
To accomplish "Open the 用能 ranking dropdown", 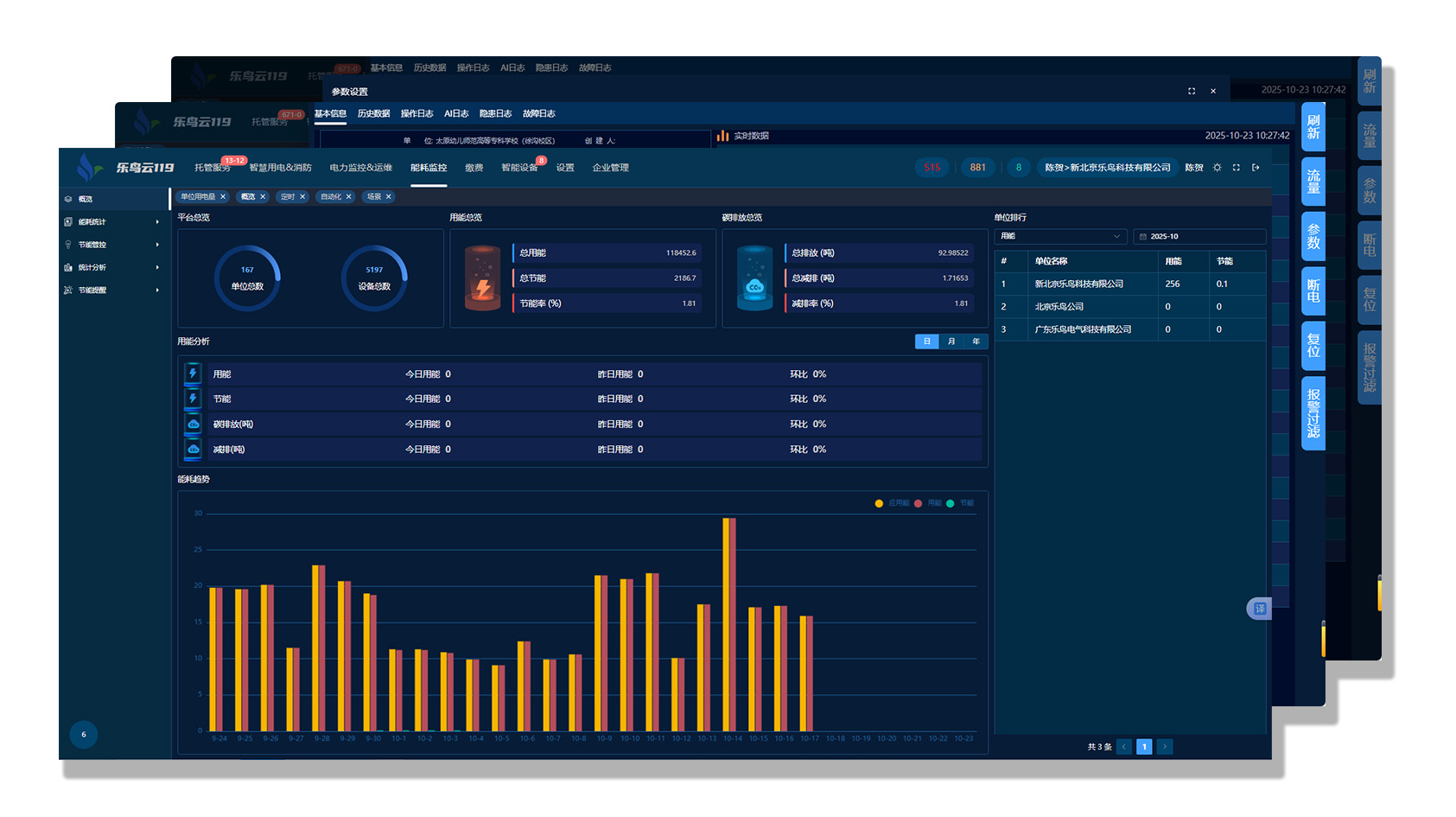I will click(x=1060, y=237).
